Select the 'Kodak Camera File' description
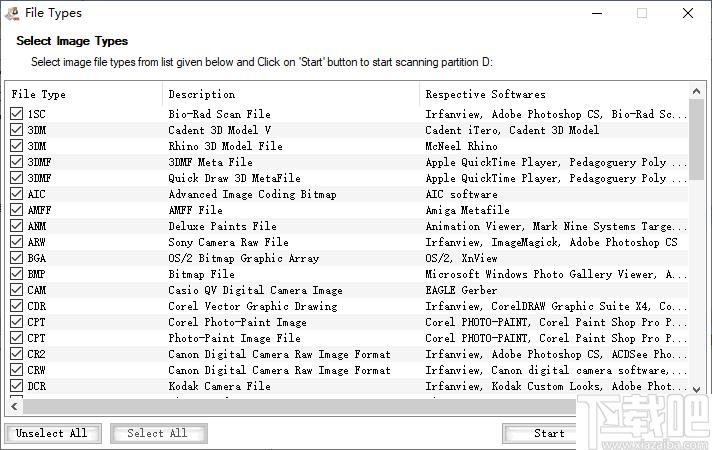The height and width of the screenshot is (450, 712). click(219, 386)
